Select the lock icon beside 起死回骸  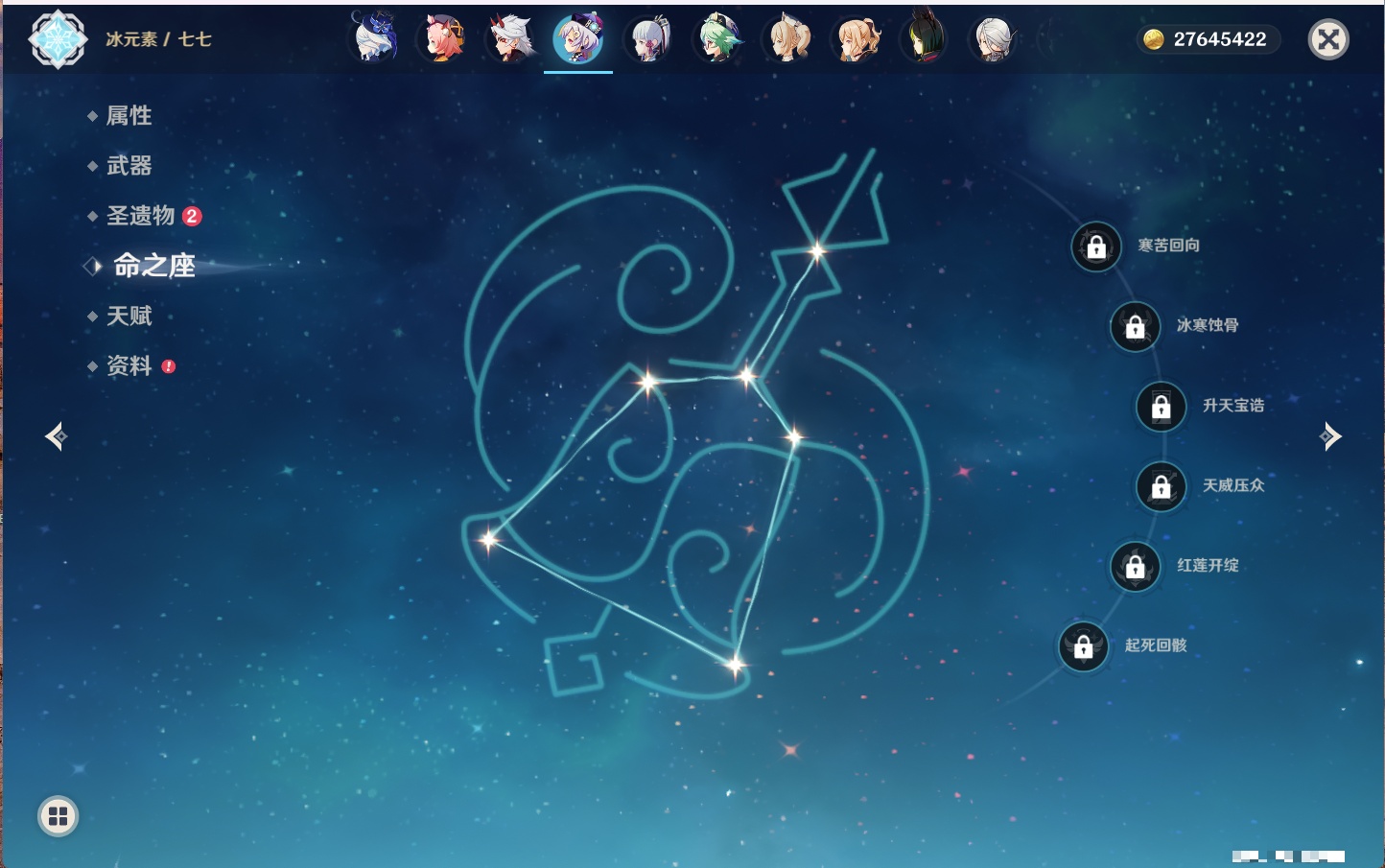(1084, 646)
